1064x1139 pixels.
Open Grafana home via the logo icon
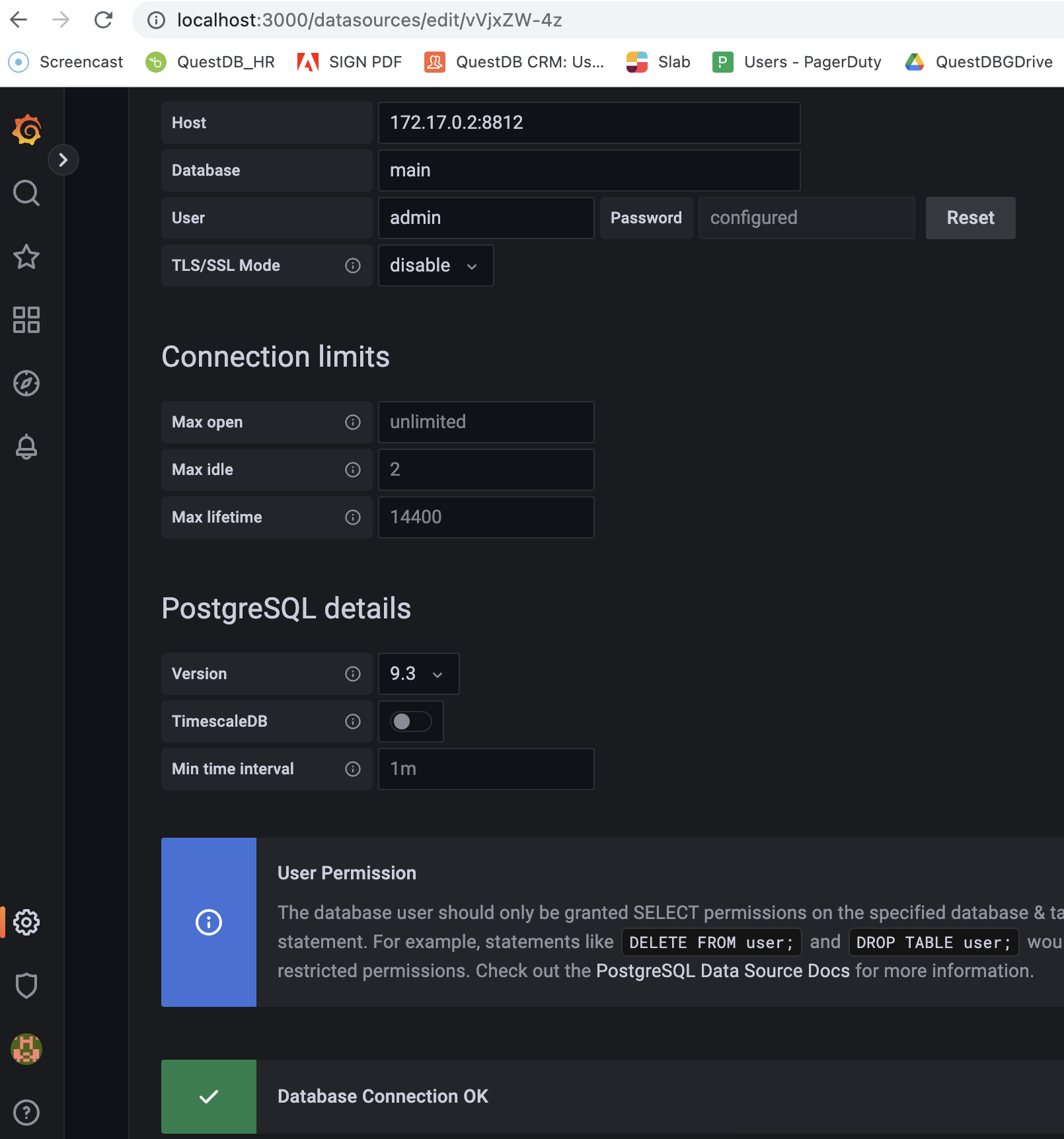26,129
